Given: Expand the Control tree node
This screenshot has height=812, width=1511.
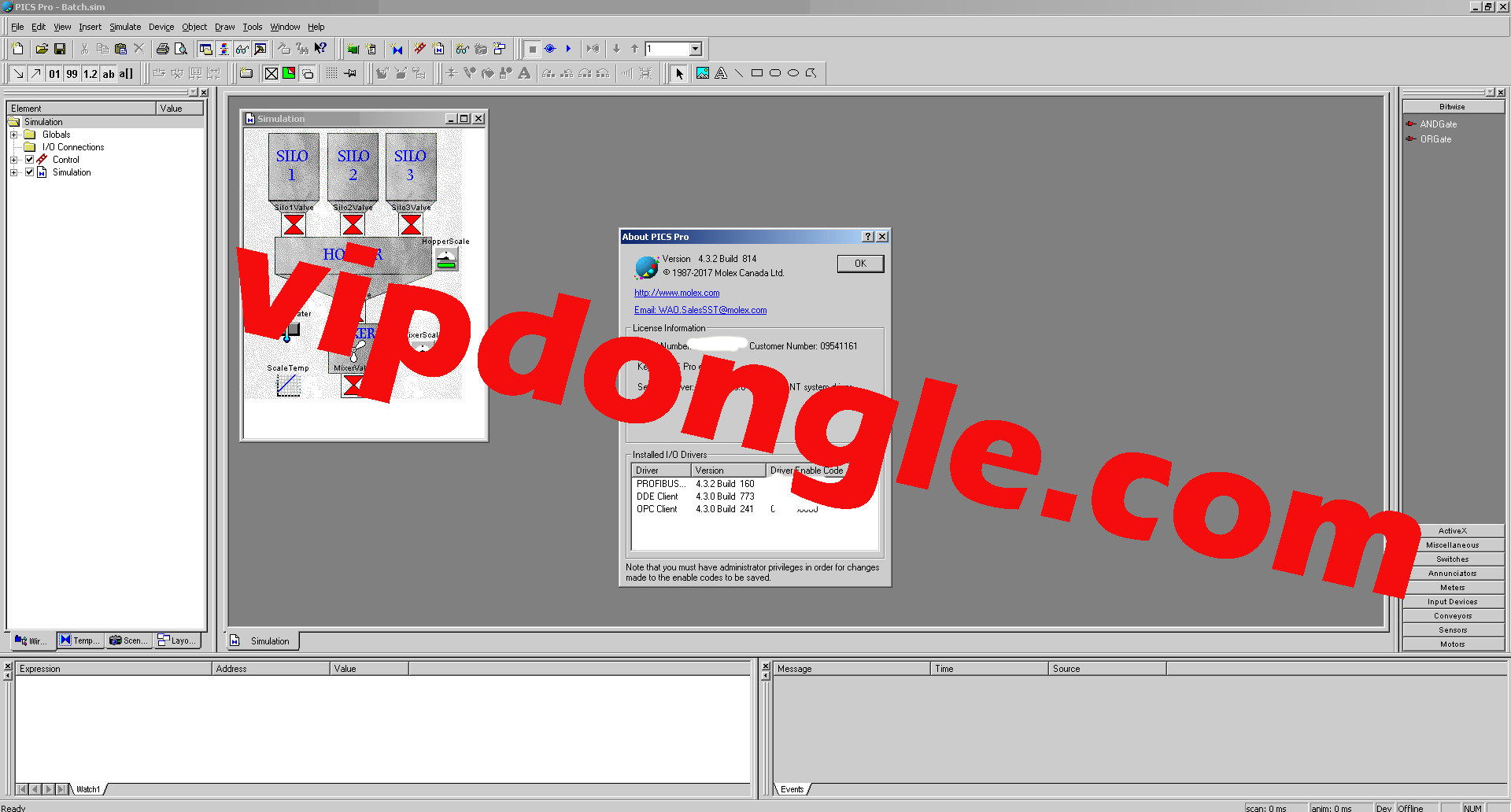Looking at the screenshot, I should (13, 160).
